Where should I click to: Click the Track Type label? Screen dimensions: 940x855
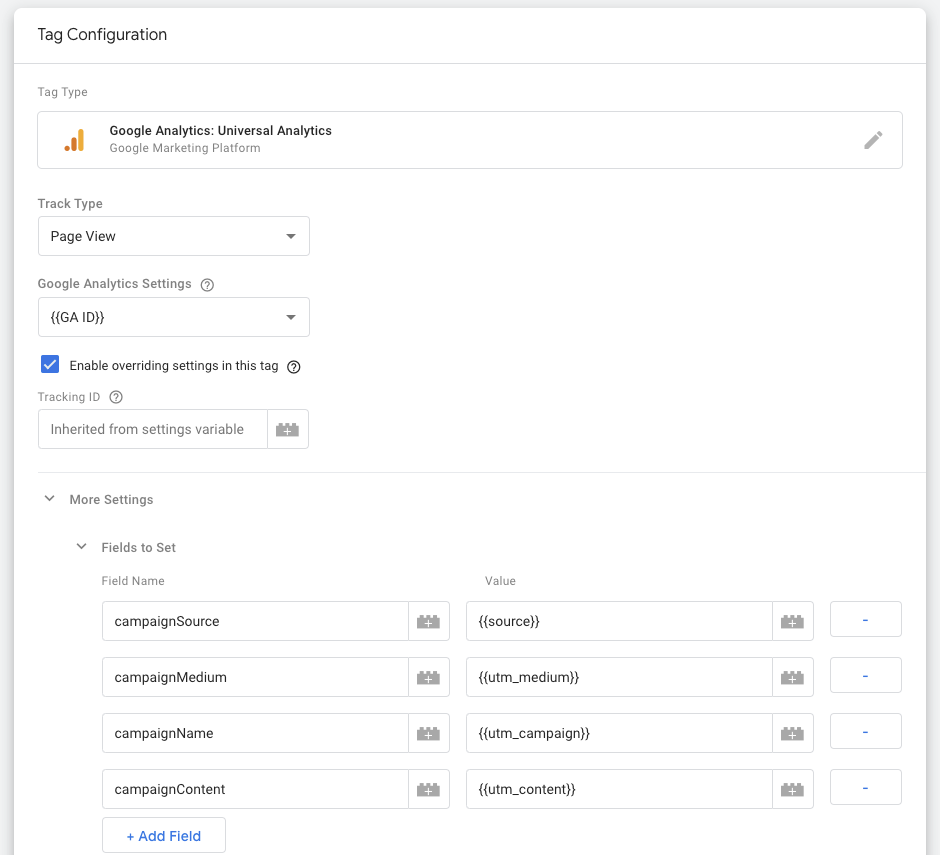tap(70, 204)
